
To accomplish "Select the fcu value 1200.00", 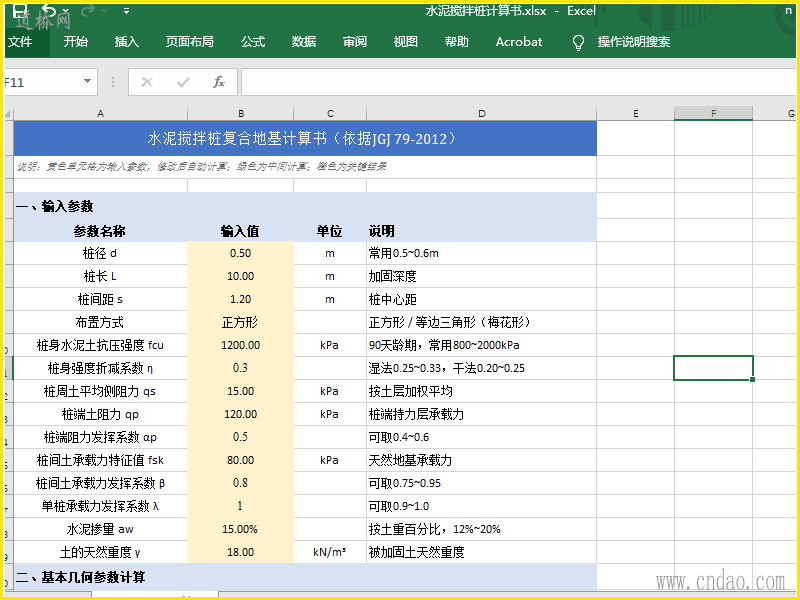I will (x=240, y=345).
